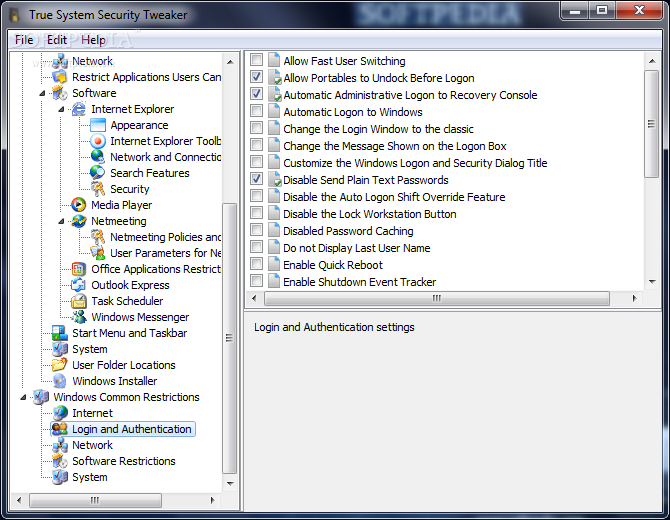The image size is (670, 520).
Task: Click the Outlook Express icon
Action: (x=79, y=285)
